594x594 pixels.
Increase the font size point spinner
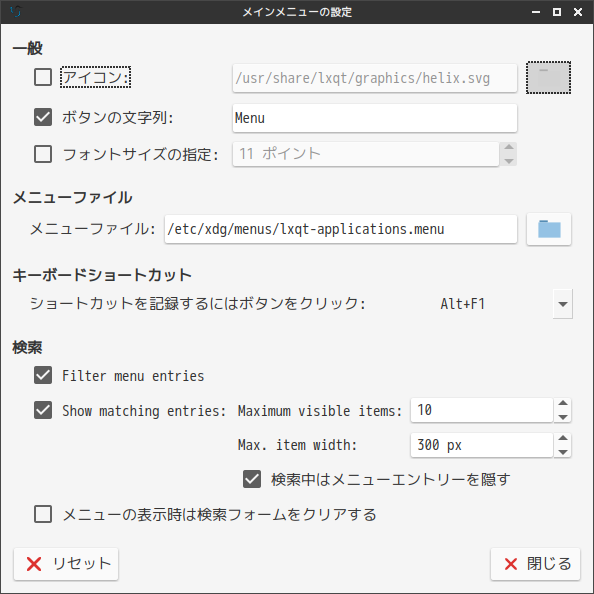[x=509, y=147]
